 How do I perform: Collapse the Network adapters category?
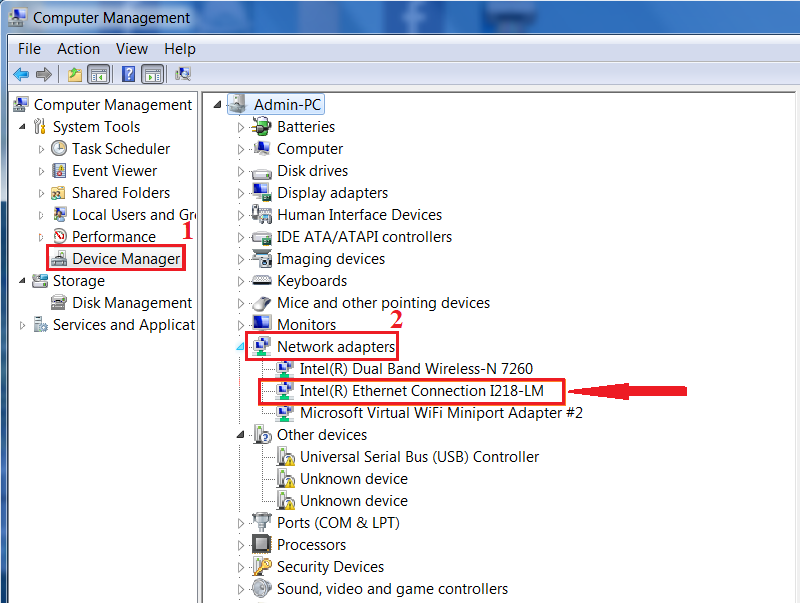(241, 347)
